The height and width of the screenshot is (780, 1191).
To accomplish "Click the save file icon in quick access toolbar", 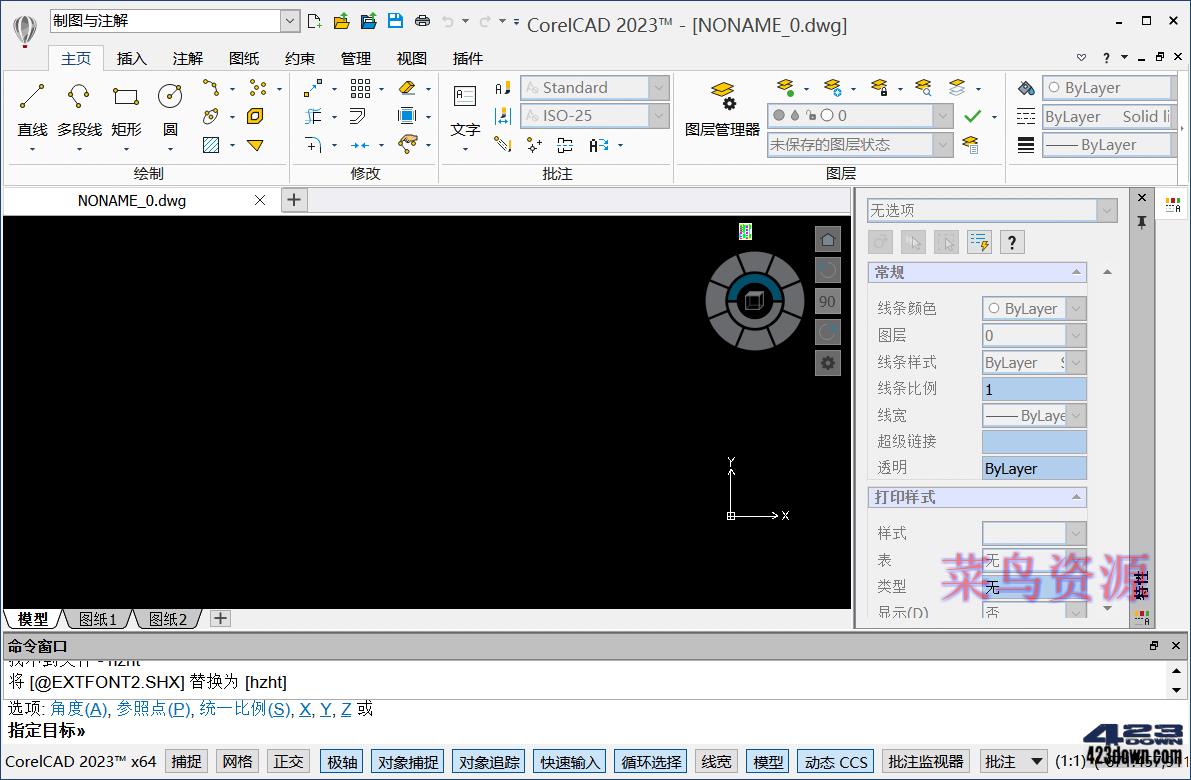I will (394, 19).
